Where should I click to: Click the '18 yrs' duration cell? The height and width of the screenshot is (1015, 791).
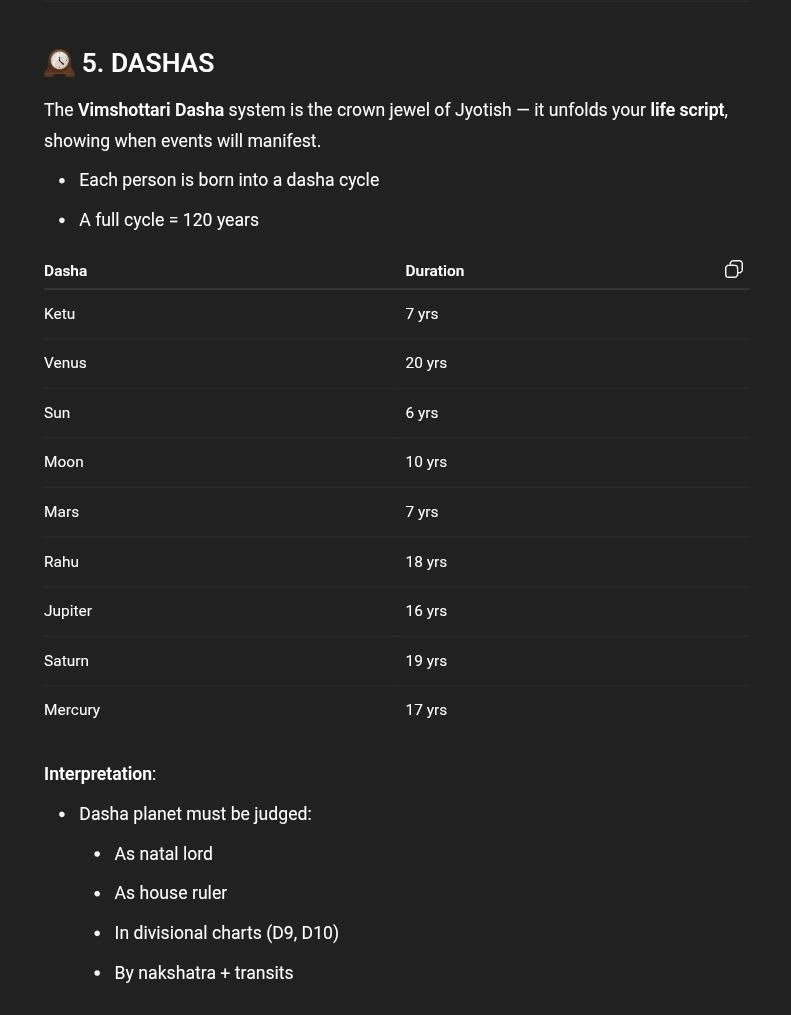pos(426,562)
